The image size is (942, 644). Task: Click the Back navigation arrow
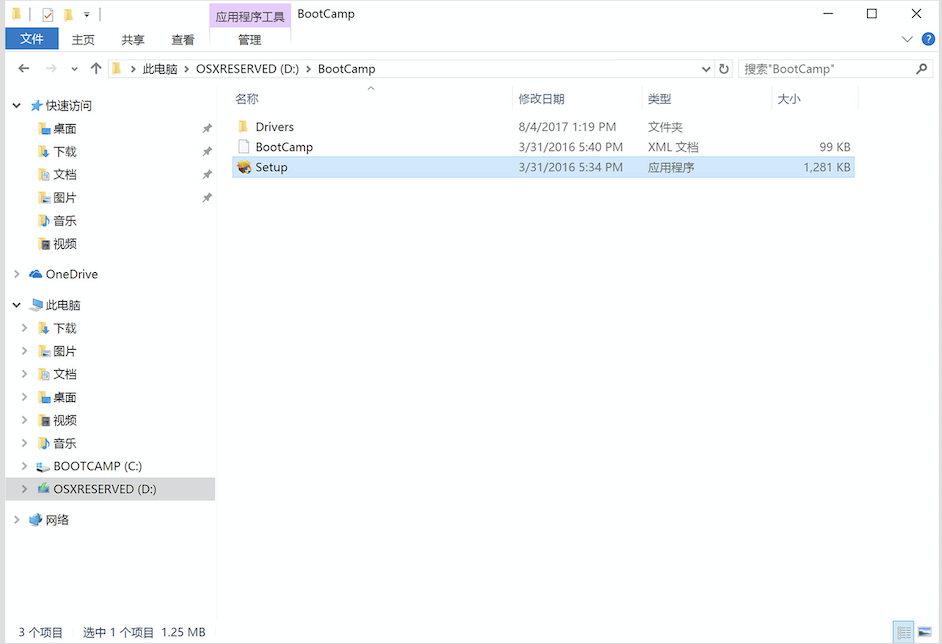(x=23, y=68)
